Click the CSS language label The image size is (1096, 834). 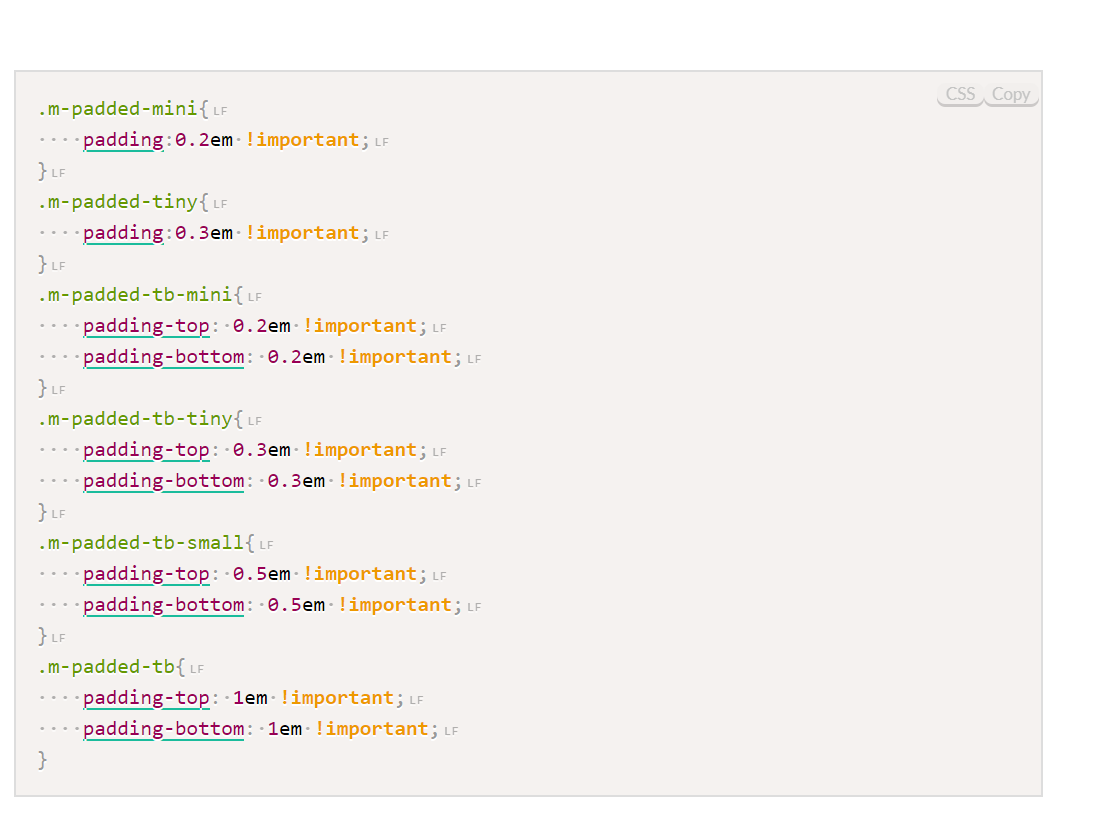click(x=960, y=94)
